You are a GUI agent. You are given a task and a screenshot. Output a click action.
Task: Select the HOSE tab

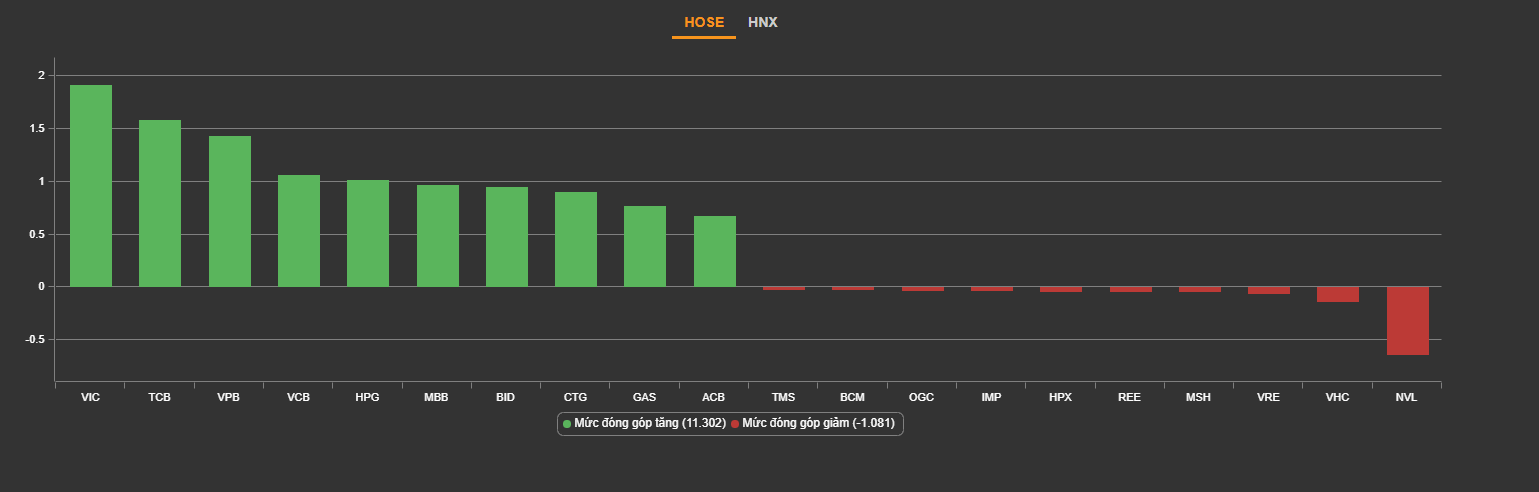tap(704, 22)
